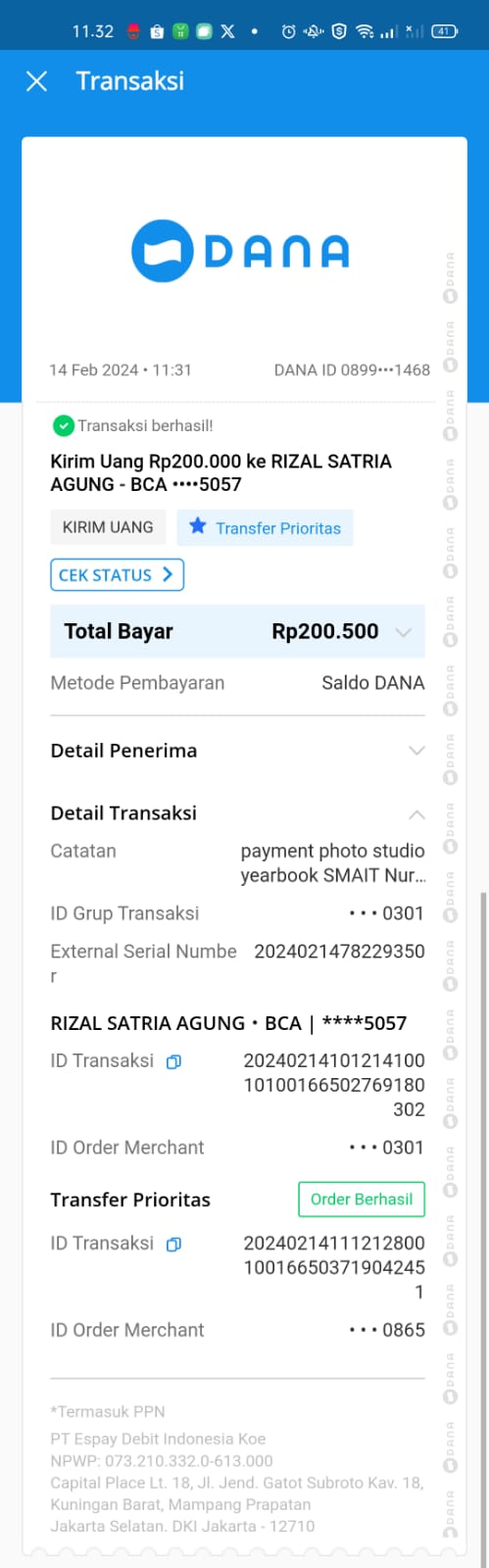
Task: Tap the battery indicator in status bar
Action: click(x=445, y=31)
